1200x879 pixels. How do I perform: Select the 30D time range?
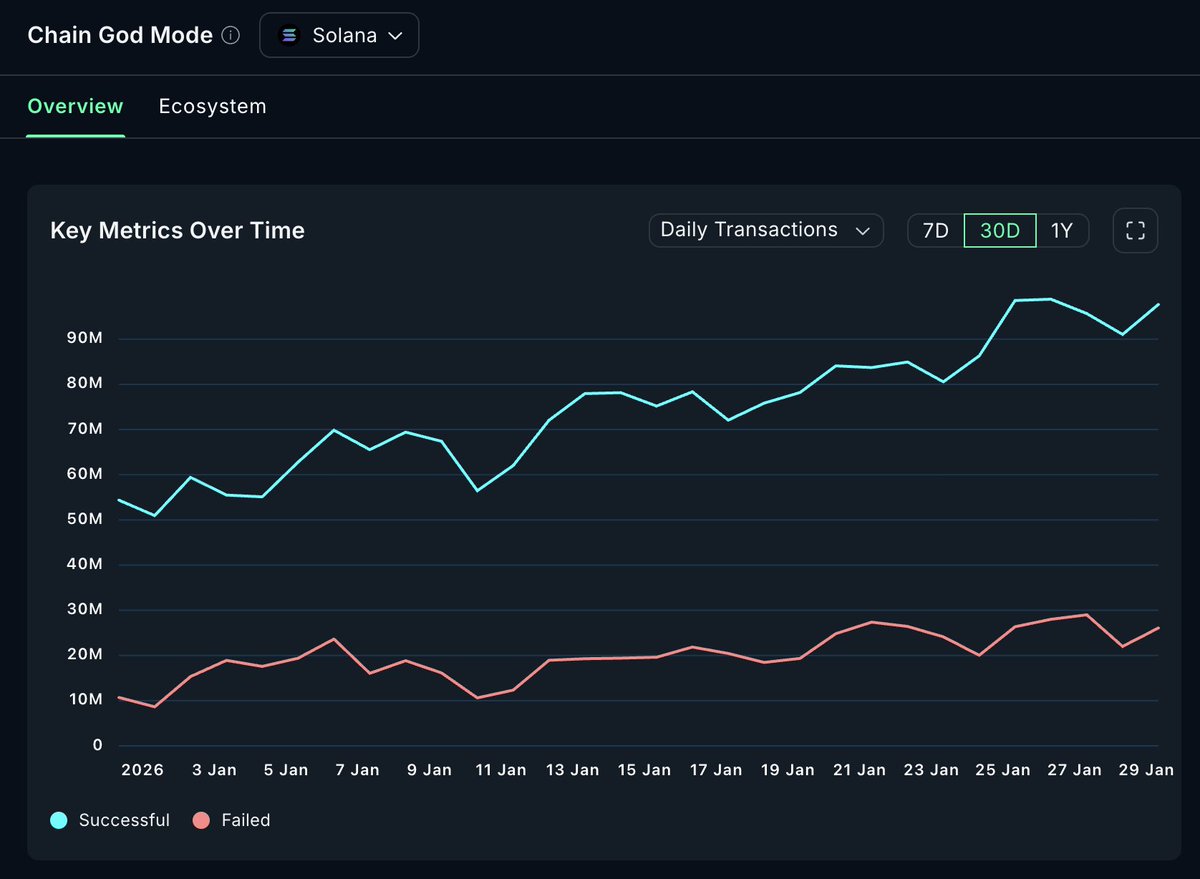pos(1000,231)
